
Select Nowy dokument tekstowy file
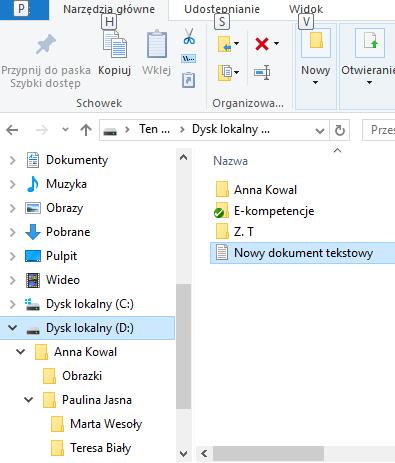pos(303,253)
